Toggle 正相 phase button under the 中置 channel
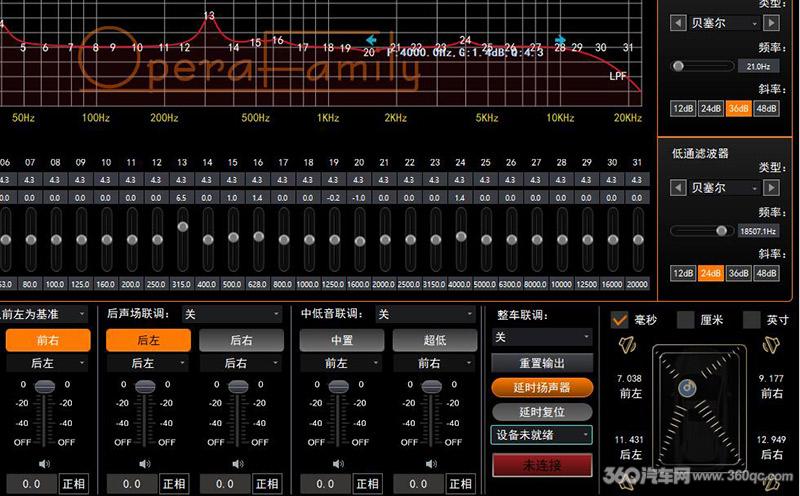The height and width of the screenshot is (496, 800). (x=367, y=484)
